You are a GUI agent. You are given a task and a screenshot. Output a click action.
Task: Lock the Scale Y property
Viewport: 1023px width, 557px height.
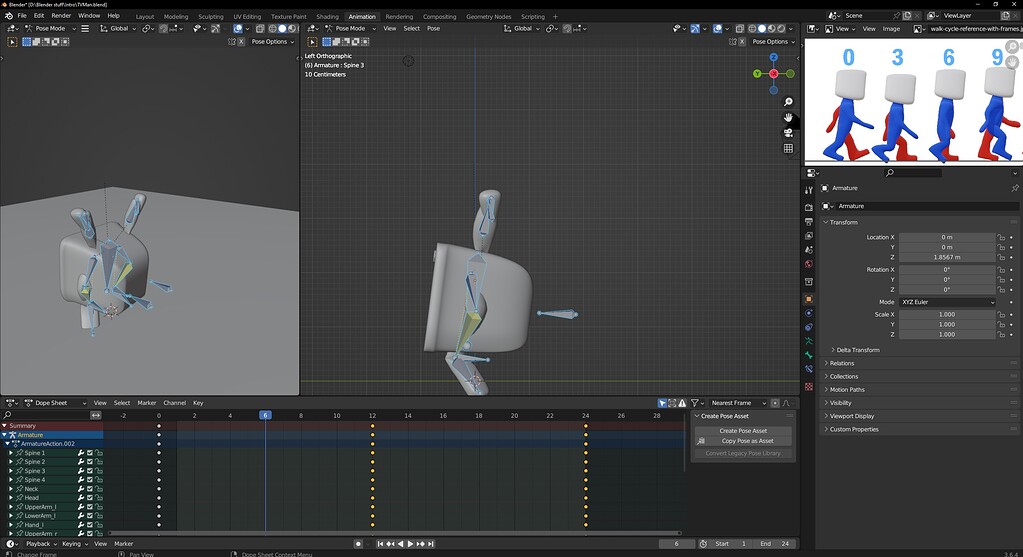tap(1001, 324)
